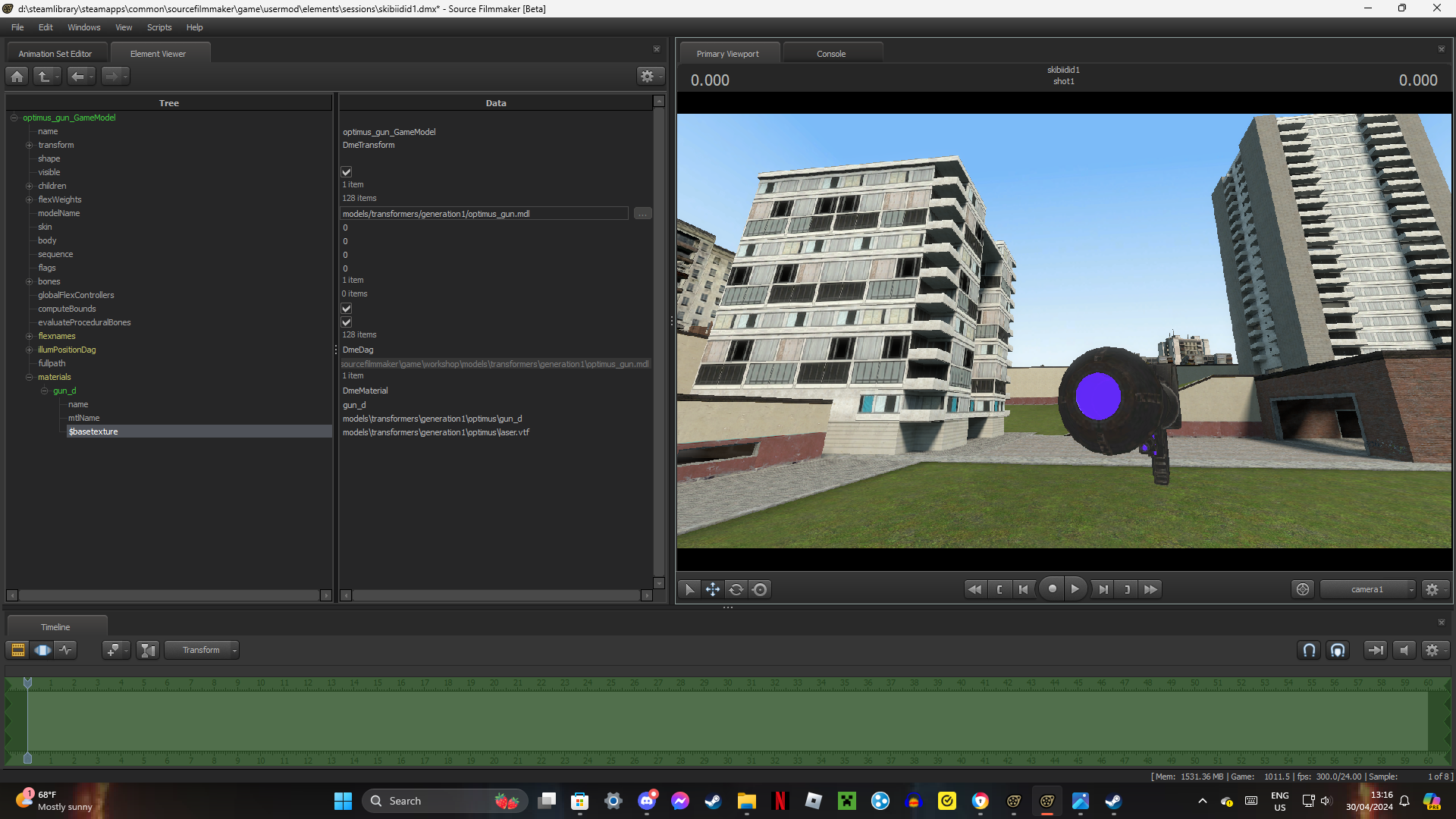Screen dimensions: 1456x819
Task: Step to the last frame
Action: (x=1103, y=589)
